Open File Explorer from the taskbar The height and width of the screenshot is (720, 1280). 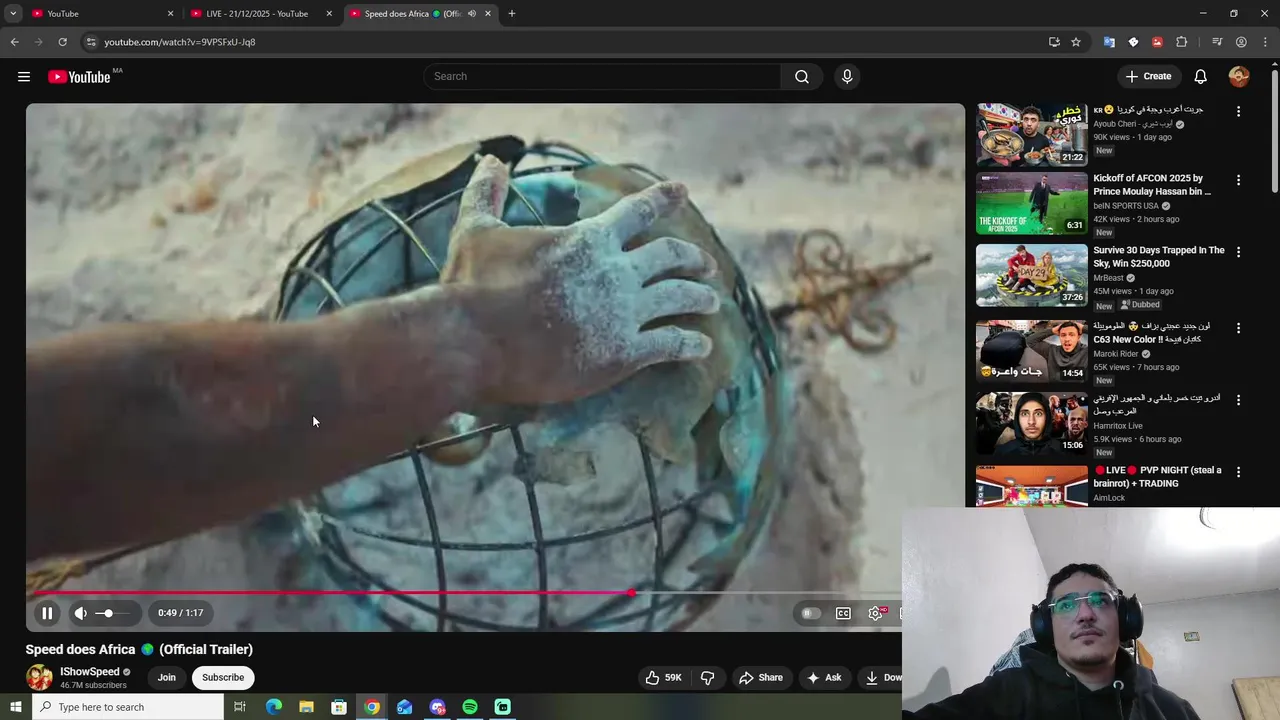click(x=306, y=707)
